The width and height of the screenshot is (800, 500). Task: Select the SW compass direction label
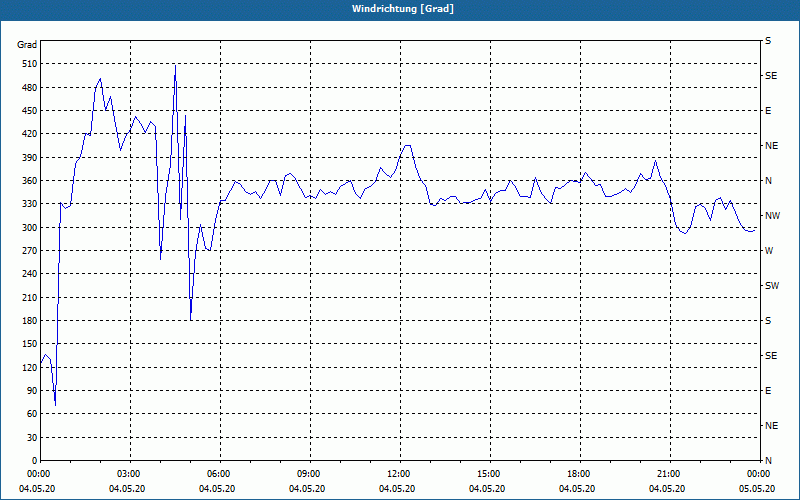tap(772, 286)
